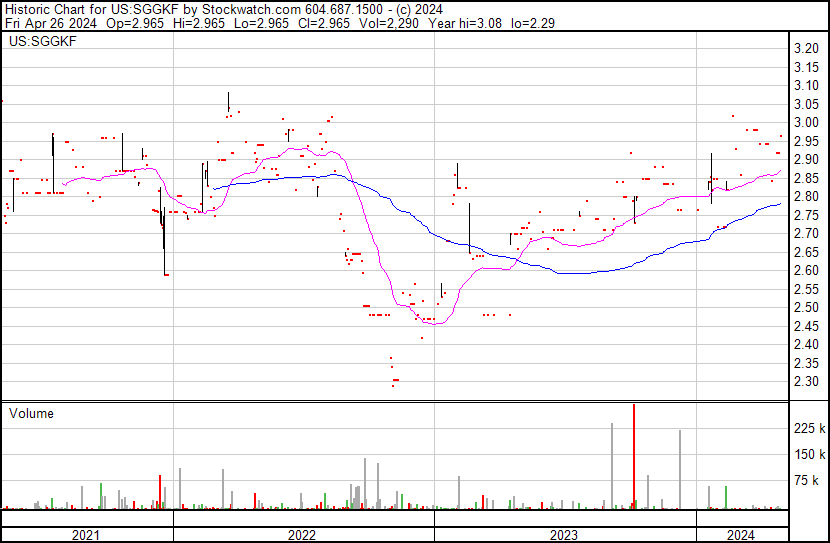This screenshot has width=830, height=543.
Task: Click the 2.40 price axis label
Action: tap(806, 345)
